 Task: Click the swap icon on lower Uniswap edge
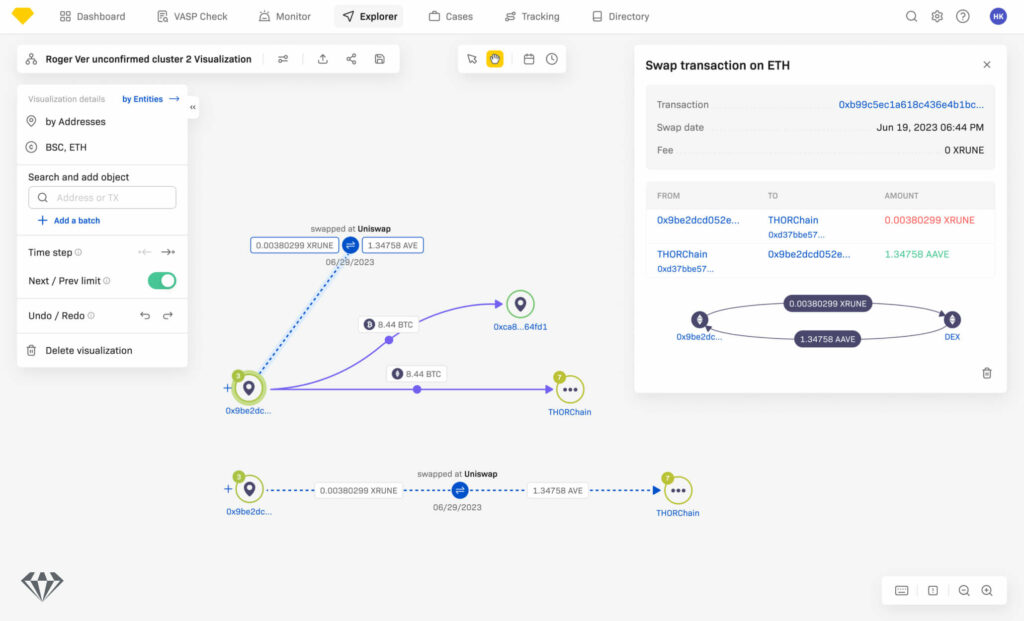(x=460, y=490)
